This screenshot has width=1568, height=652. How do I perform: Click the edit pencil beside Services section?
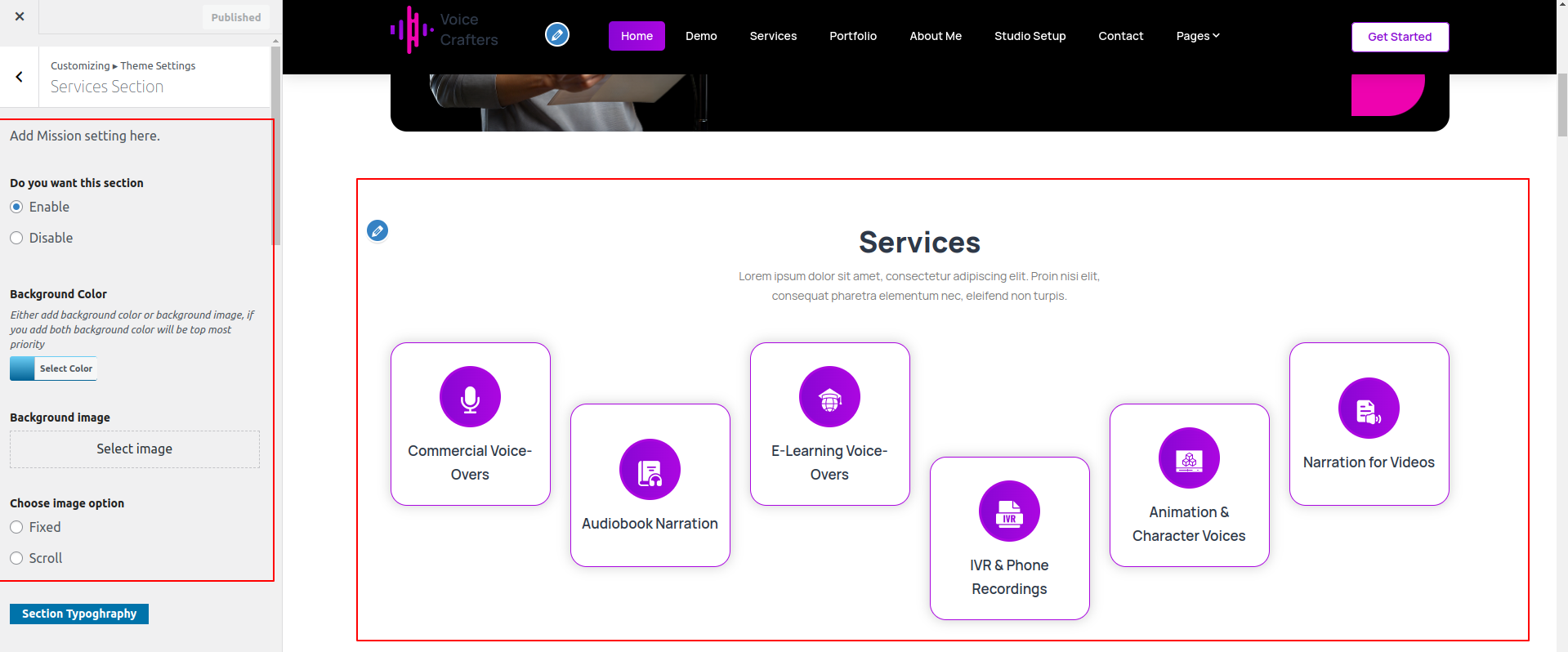[x=377, y=231]
